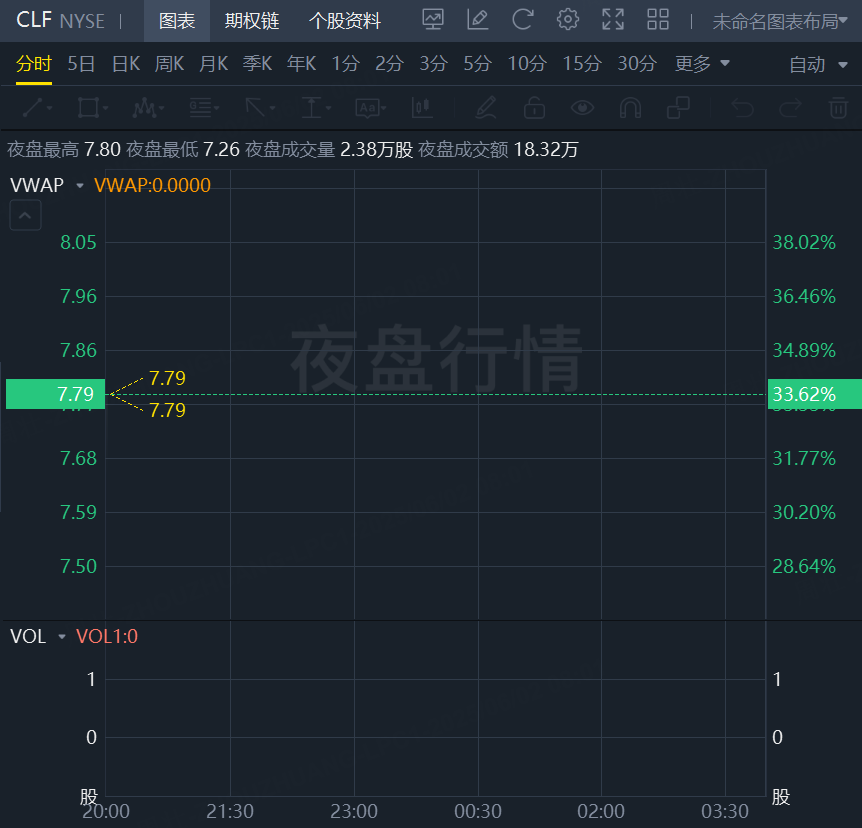The height and width of the screenshot is (828, 862).
Task: Switch to the 个股资料 tab
Action: click(x=345, y=21)
